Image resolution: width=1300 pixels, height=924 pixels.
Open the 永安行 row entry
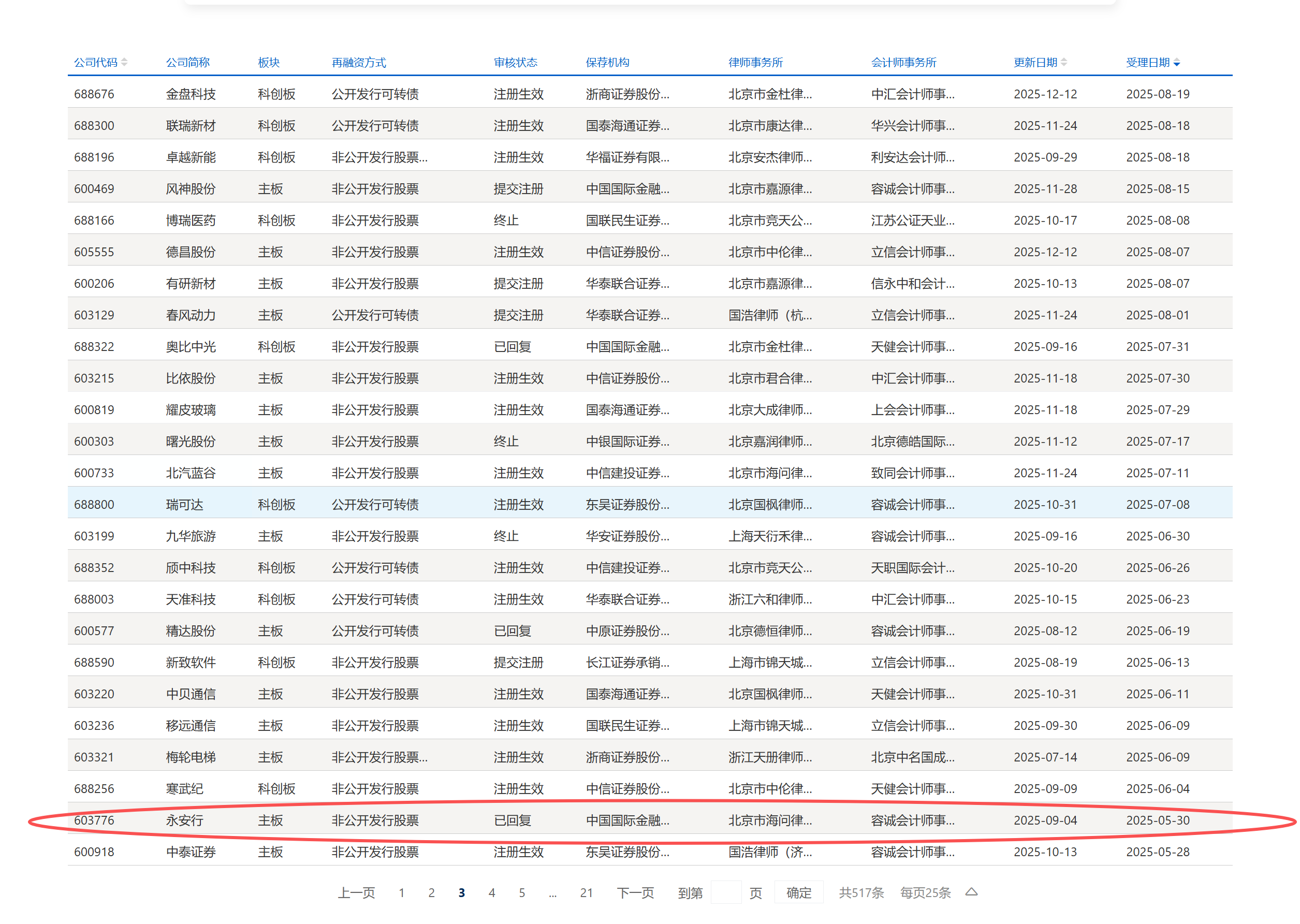(x=184, y=820)
